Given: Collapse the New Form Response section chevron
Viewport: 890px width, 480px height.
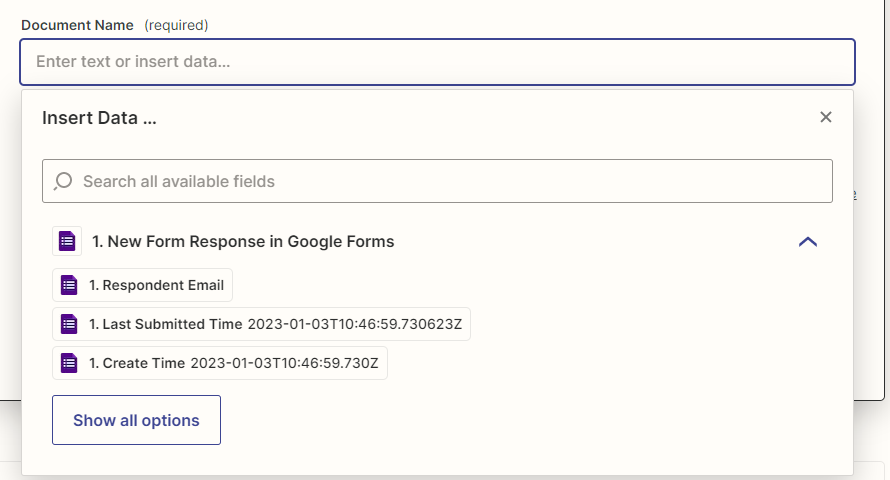Looking at the screenshot, I should click(808, 242).
